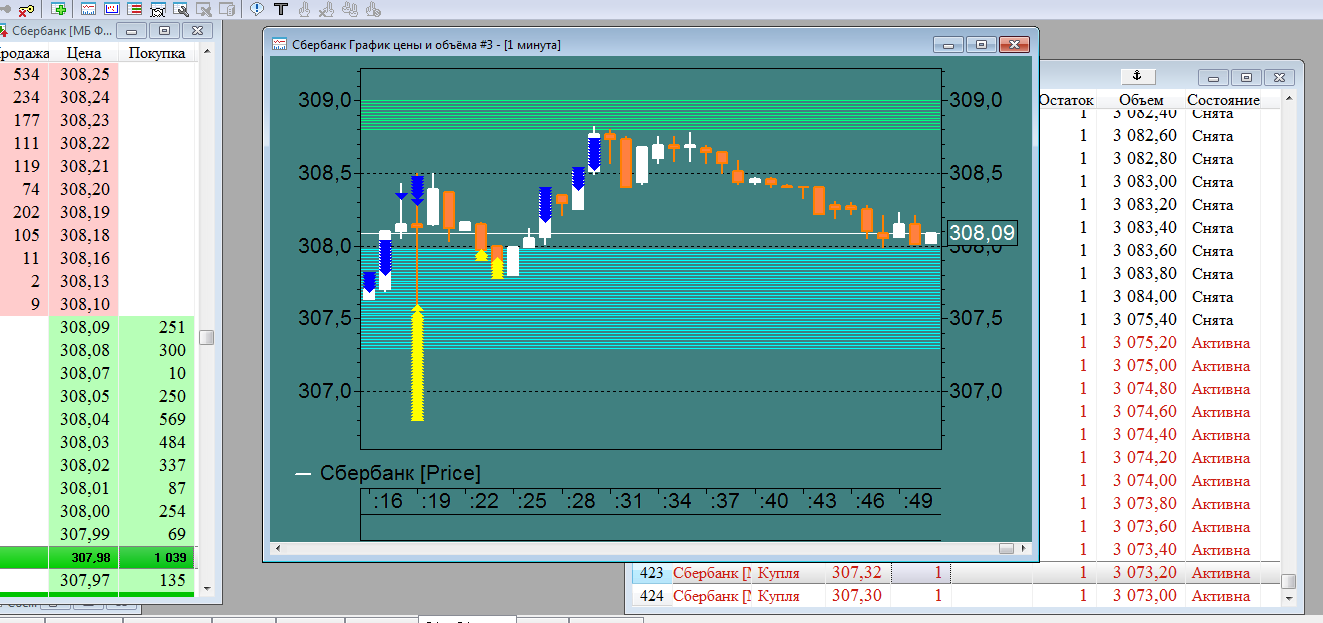Click the Снята status for volume 3 084,00
The width and height of the screenshot is (1323, 623).
1212,296
